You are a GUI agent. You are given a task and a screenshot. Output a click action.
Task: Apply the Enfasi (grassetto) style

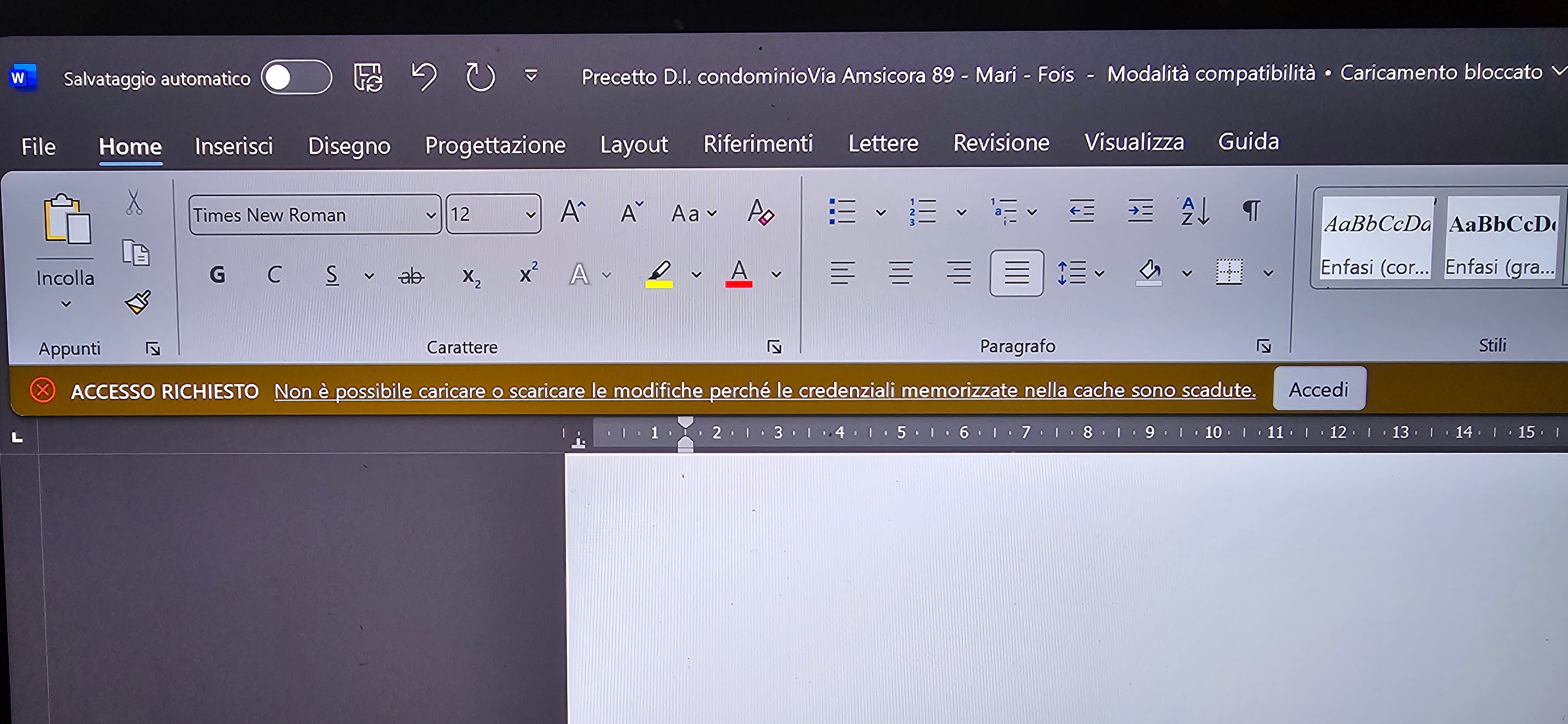1502,237
